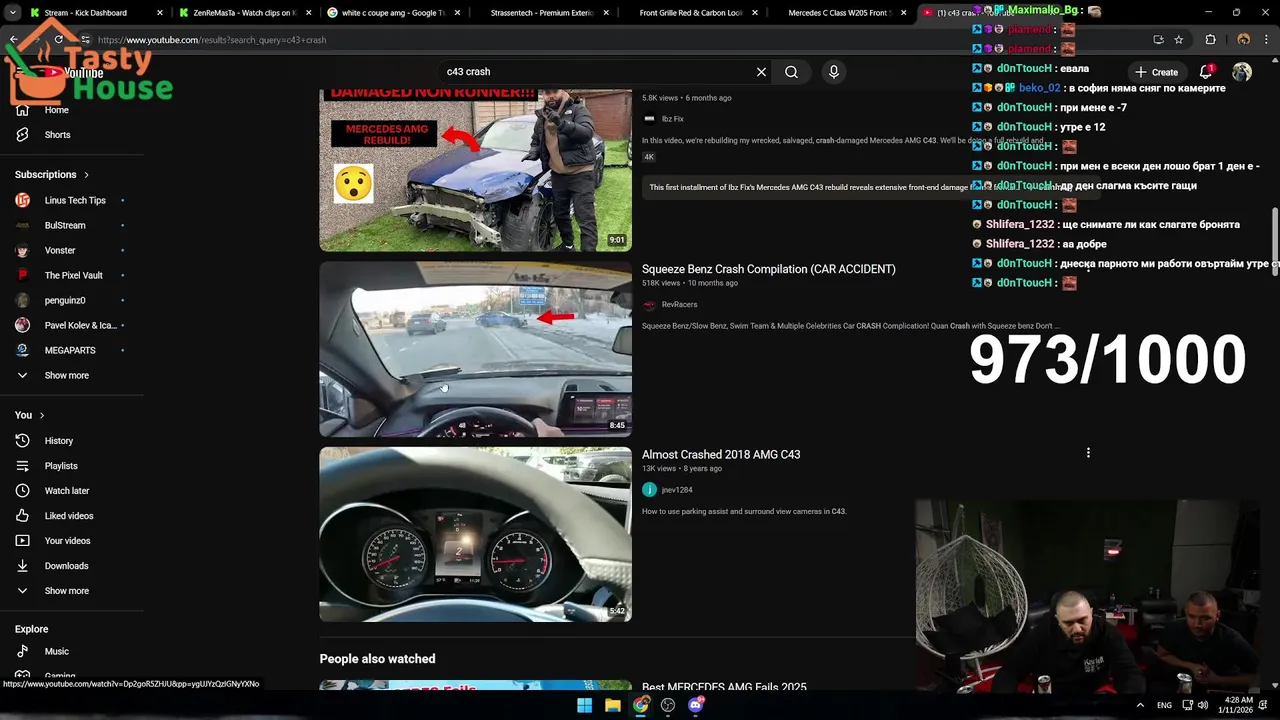This screenshot has width=1280, height=720.
Task: Open File Explorer from the taskbar
Action: pyautogui.click(x=612, y=705)
